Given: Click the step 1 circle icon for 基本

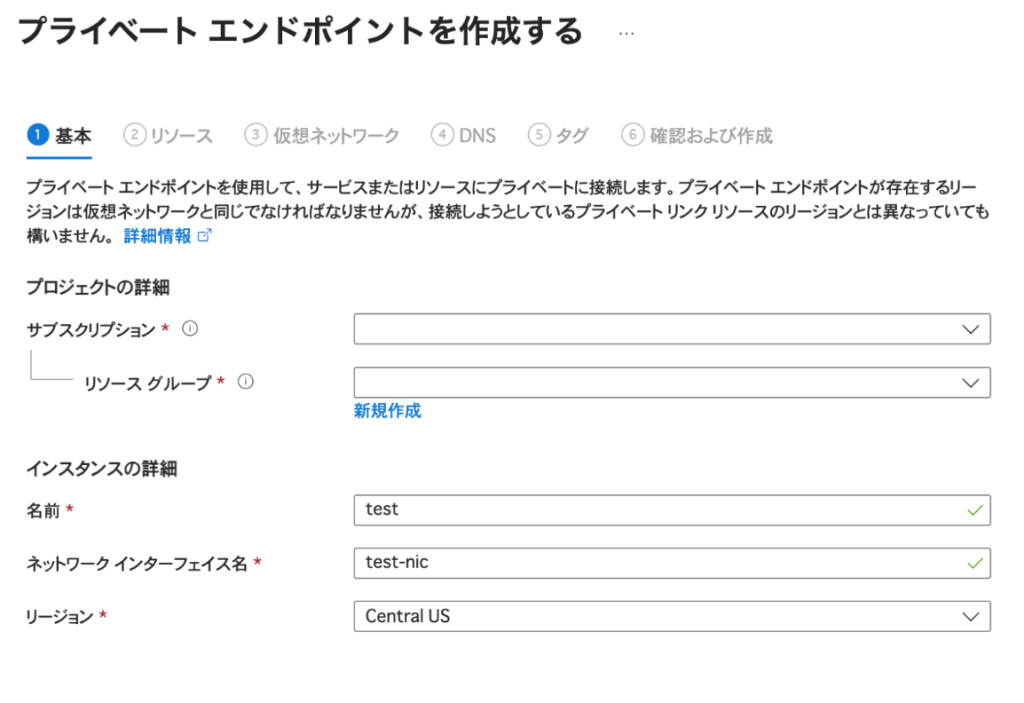Looking at the screenshot, I should [x=38, y=135].
